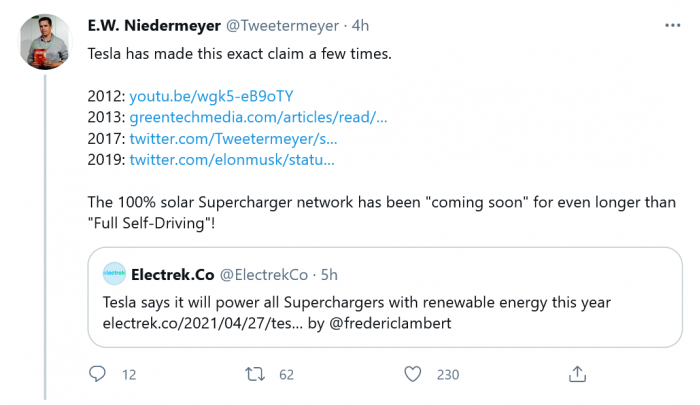Click the reply speech bubble icon

(97, 374)
